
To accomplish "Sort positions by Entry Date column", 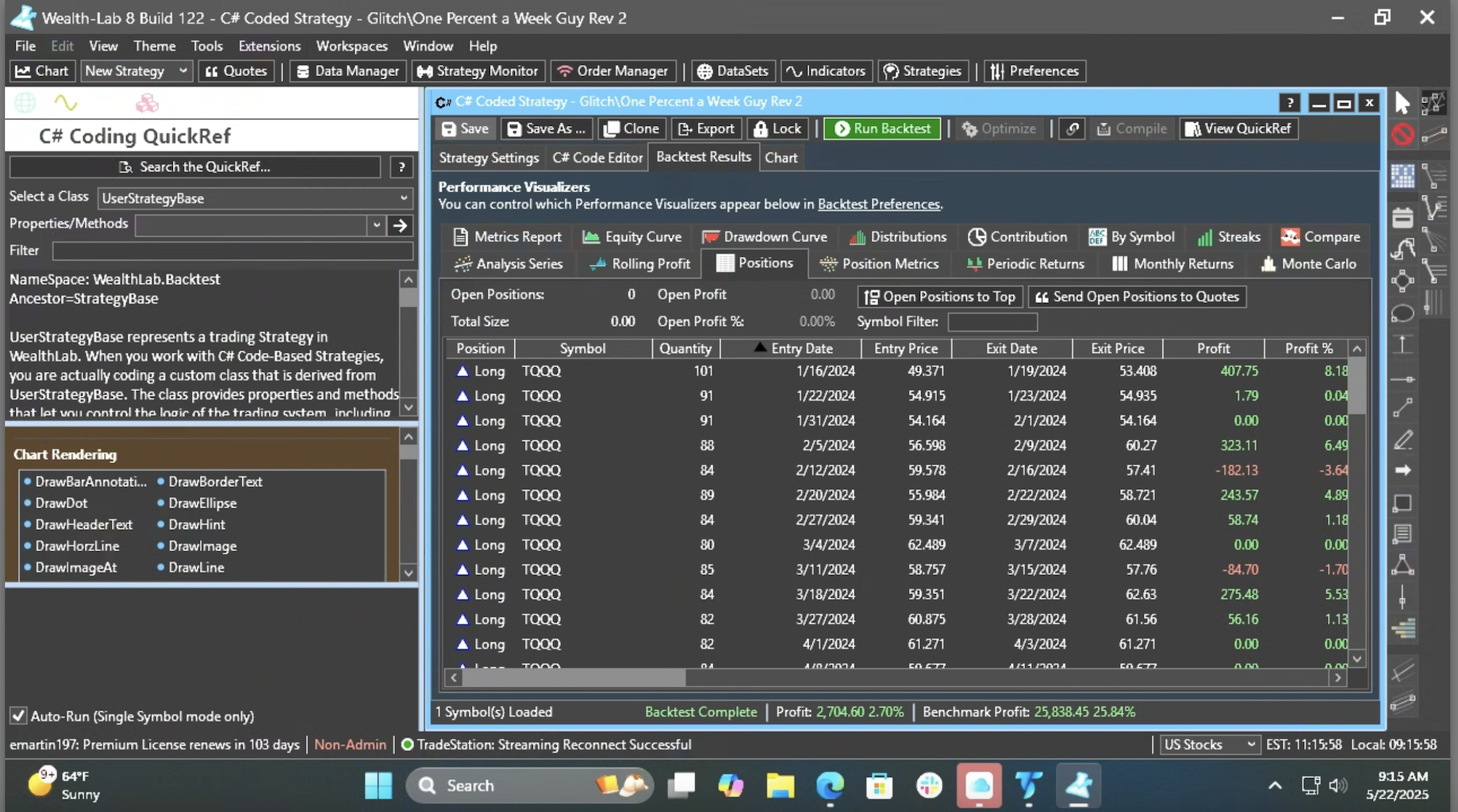I will [x=792, y=348].
